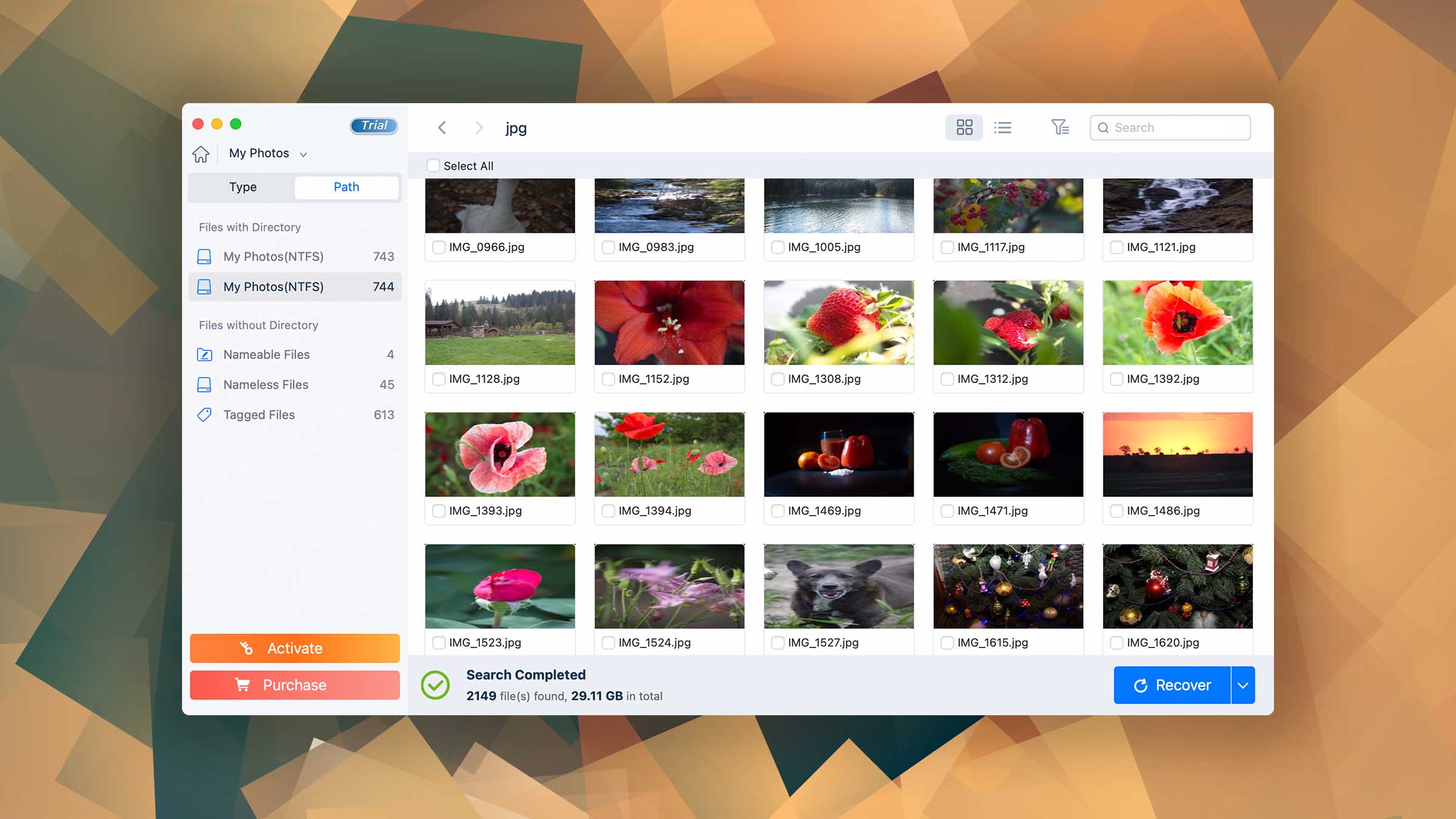Screen dimensions: 1456x819
Task: Open My Photos(NTFS) with 743 files
Action: click(295, 257)
